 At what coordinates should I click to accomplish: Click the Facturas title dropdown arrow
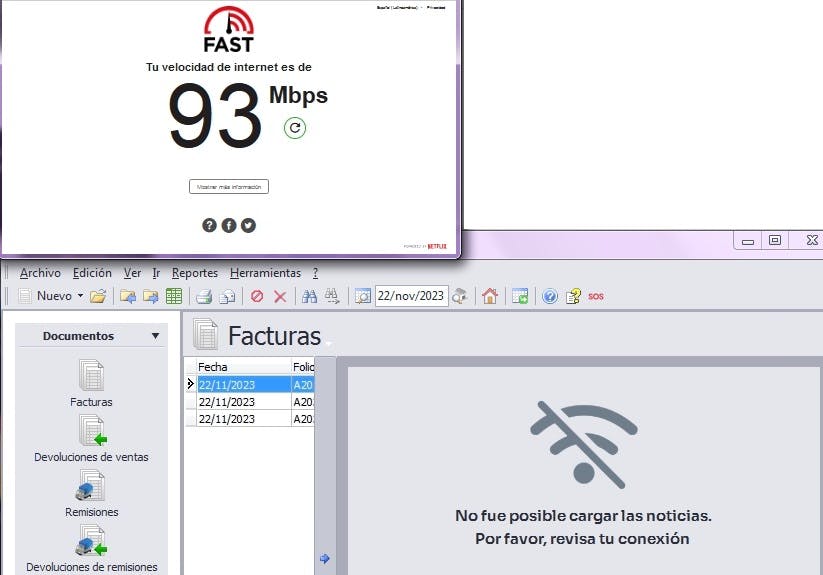pyautogui.click(x=329, y=344)
